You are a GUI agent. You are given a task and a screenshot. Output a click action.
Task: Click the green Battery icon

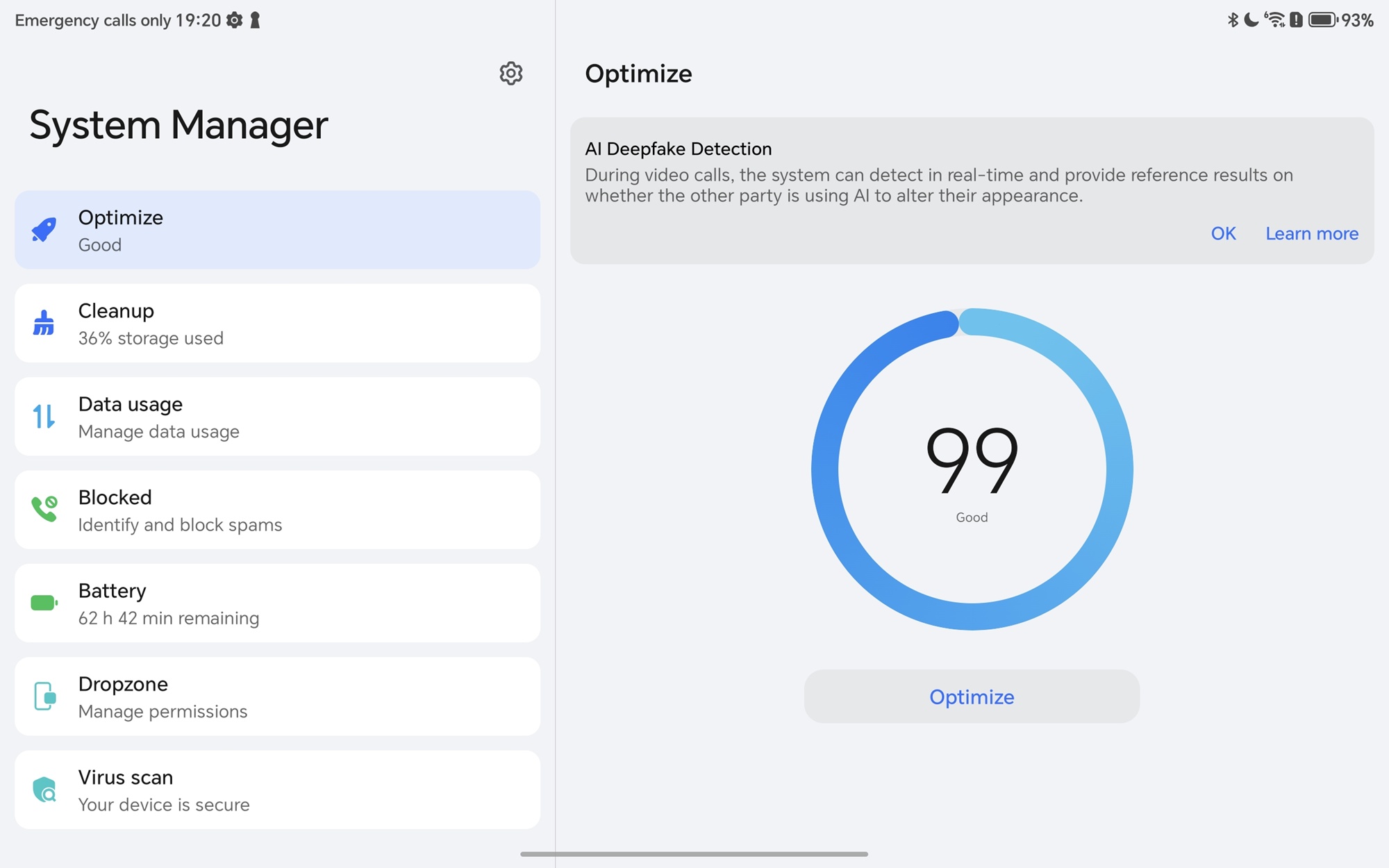44,603
